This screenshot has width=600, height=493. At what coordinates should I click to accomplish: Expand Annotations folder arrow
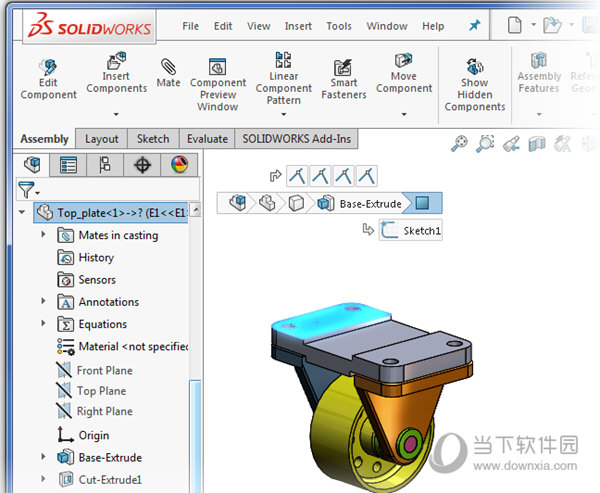click(43, 301)
